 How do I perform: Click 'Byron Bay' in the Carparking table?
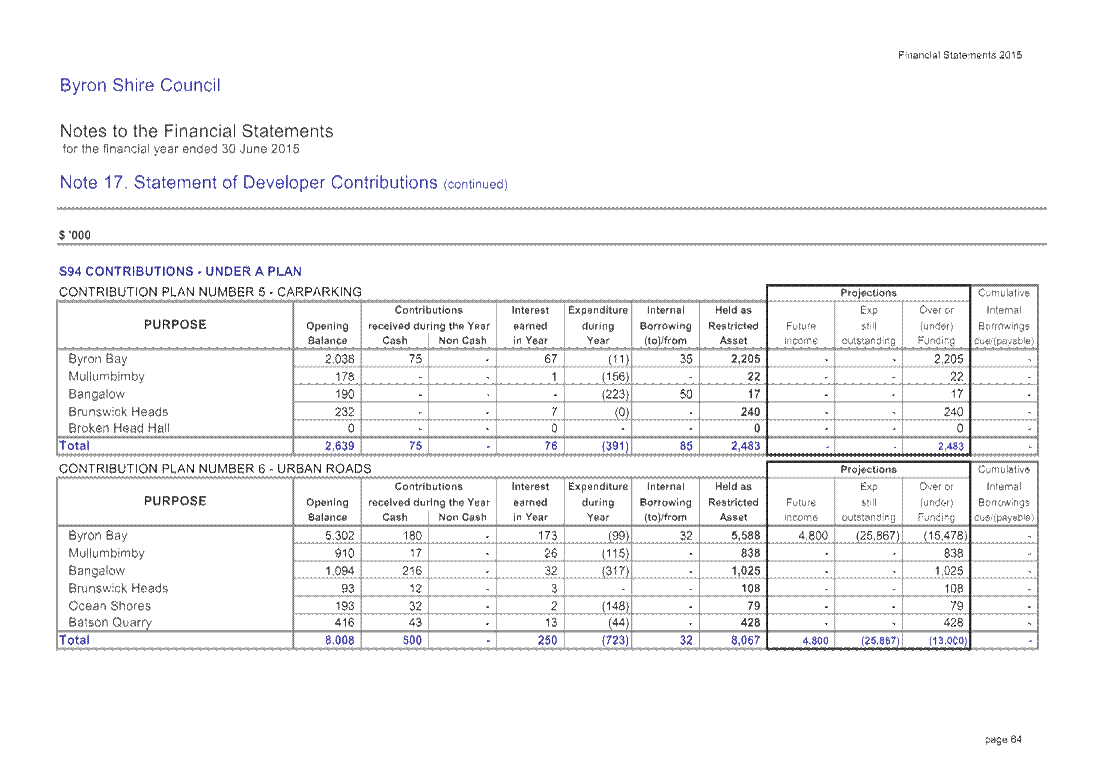(x=98, y=359)
